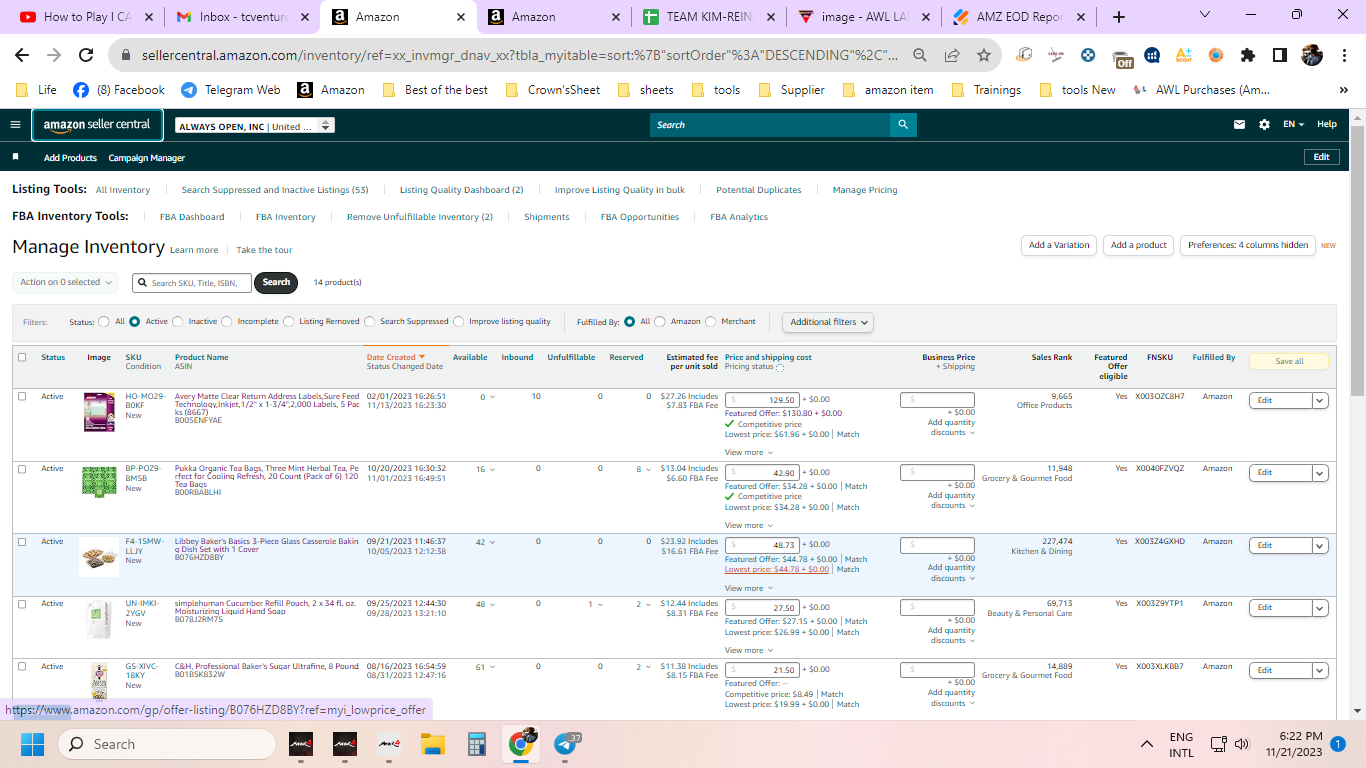Open the Chrome profile avatar
The image size is (1366, 768).
(x=1312, y=55)
